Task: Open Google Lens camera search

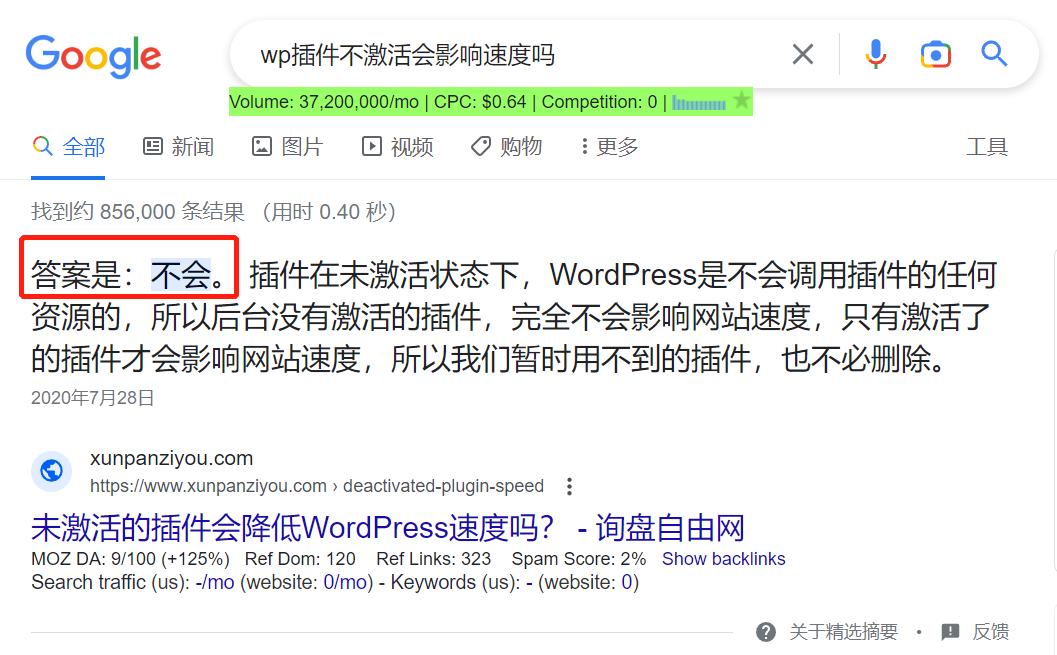Action: click(936, 54)
